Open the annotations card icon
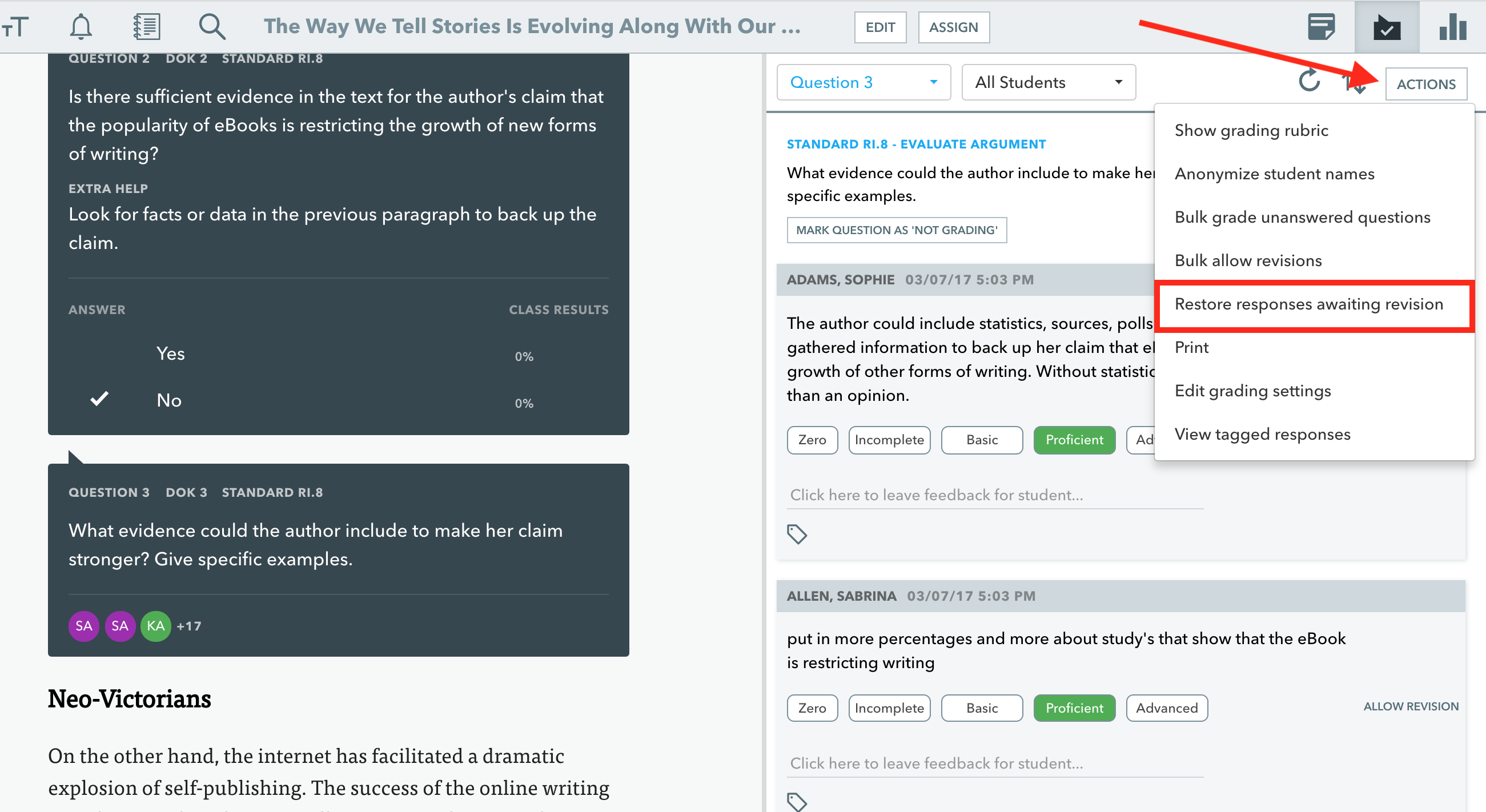The height and width of the screenshot is (812, 1486). 1321,26
